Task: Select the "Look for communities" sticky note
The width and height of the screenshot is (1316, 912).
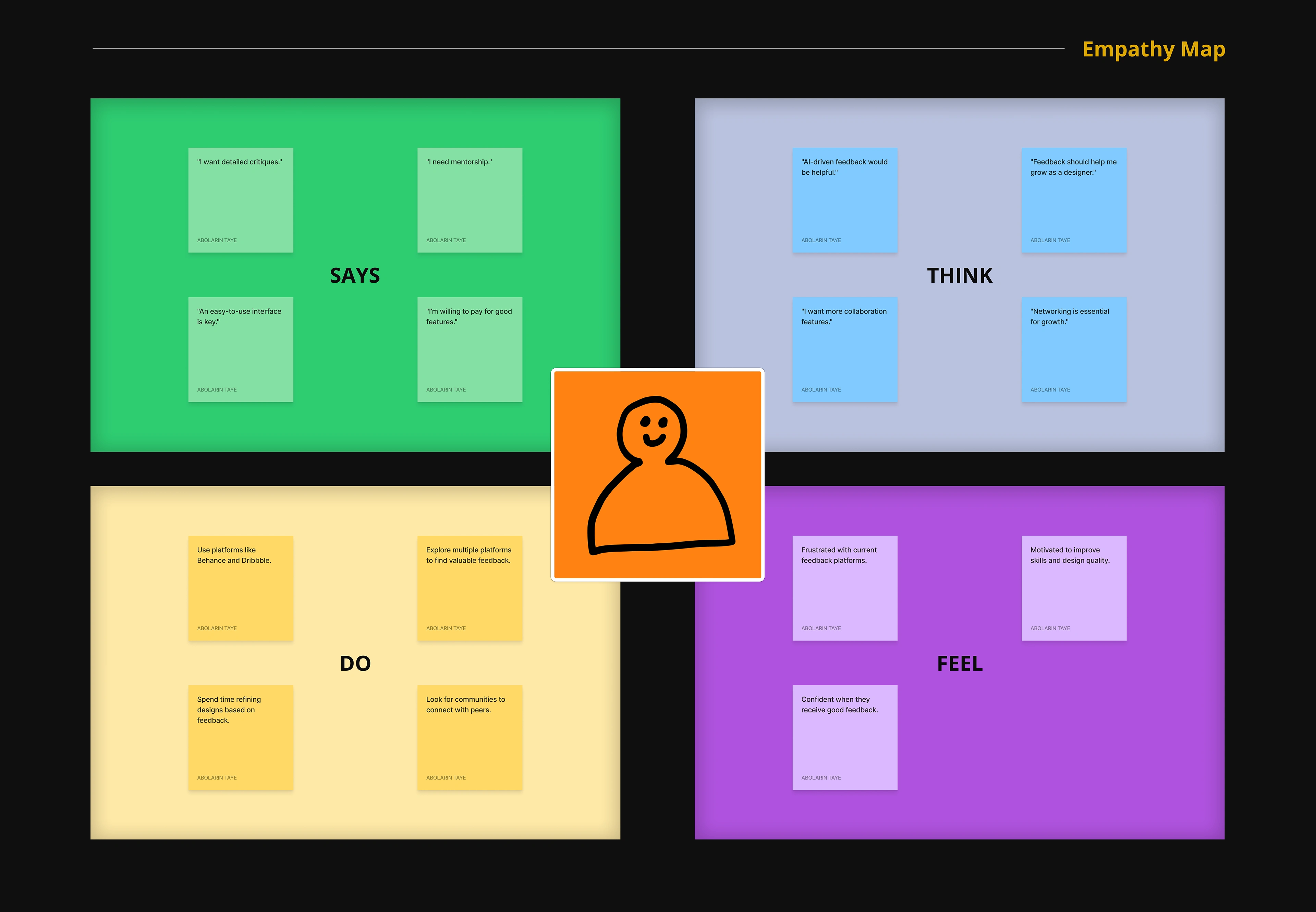Action: [x=470, y=737]
